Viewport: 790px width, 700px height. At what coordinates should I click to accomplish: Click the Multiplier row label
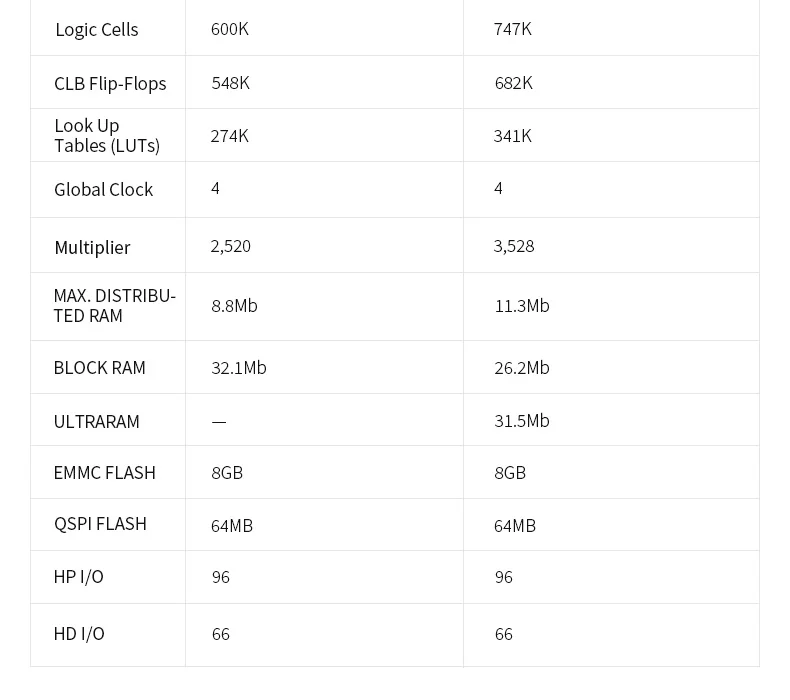pos(93,247)
